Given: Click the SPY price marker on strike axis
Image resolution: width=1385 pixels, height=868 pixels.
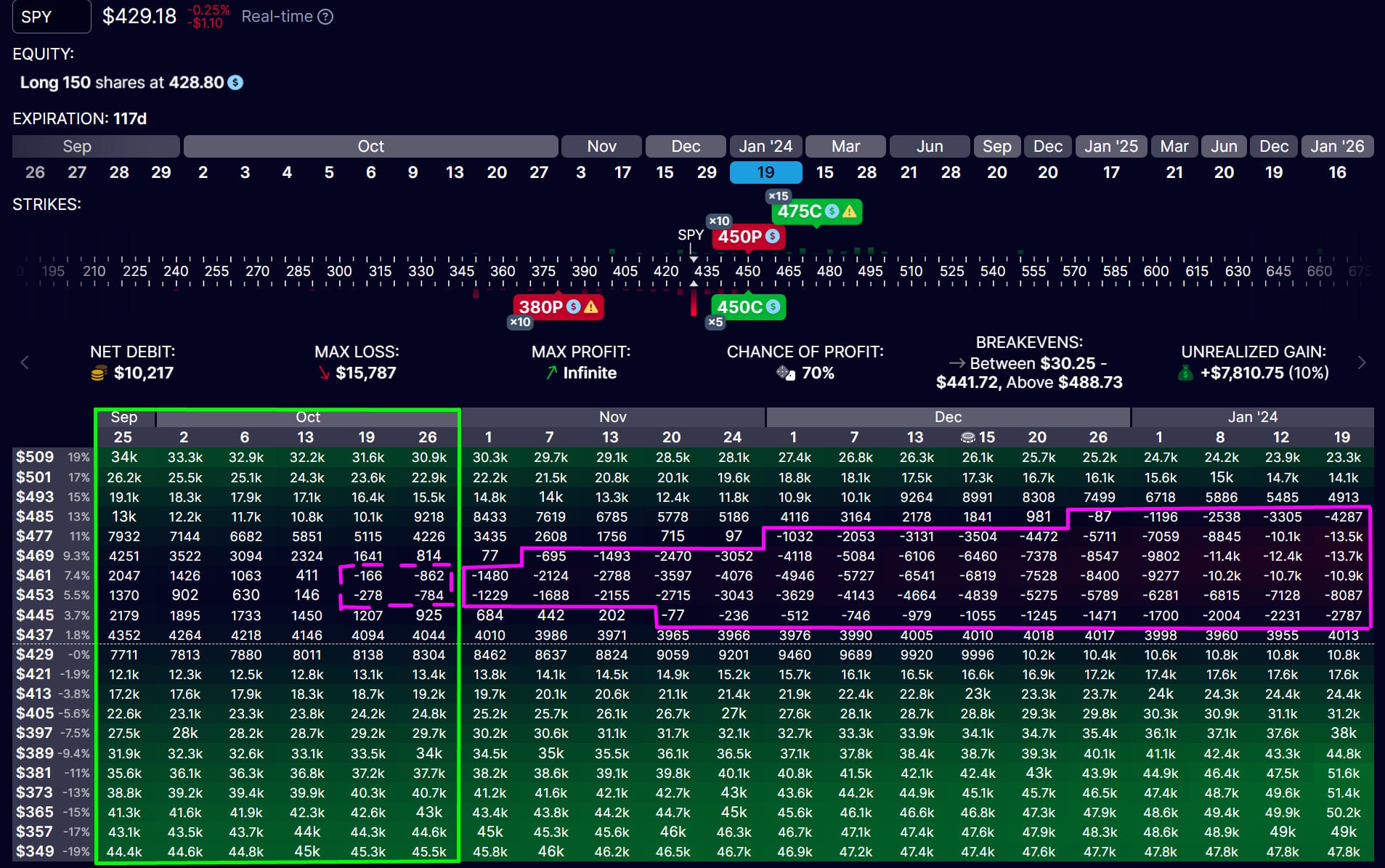Looking at the screenshot, I should point(691,235).
